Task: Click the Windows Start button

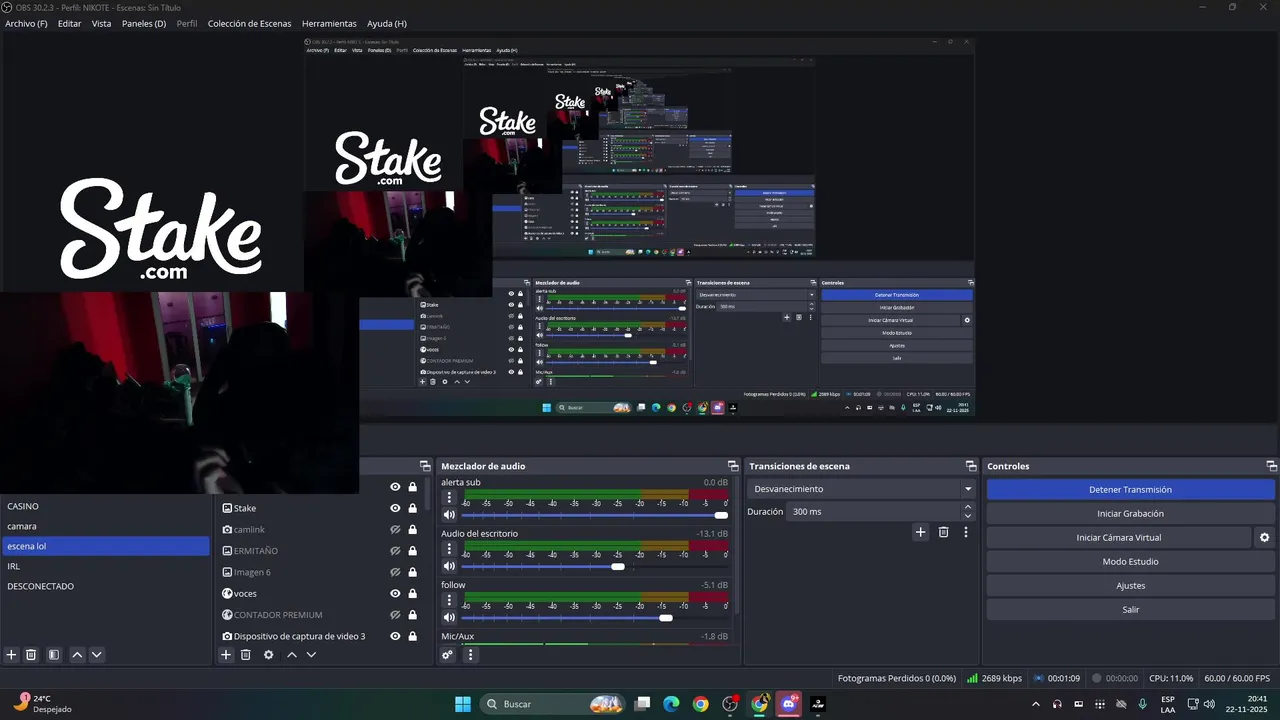Action: pyautogui.click(x=463, y=704)
